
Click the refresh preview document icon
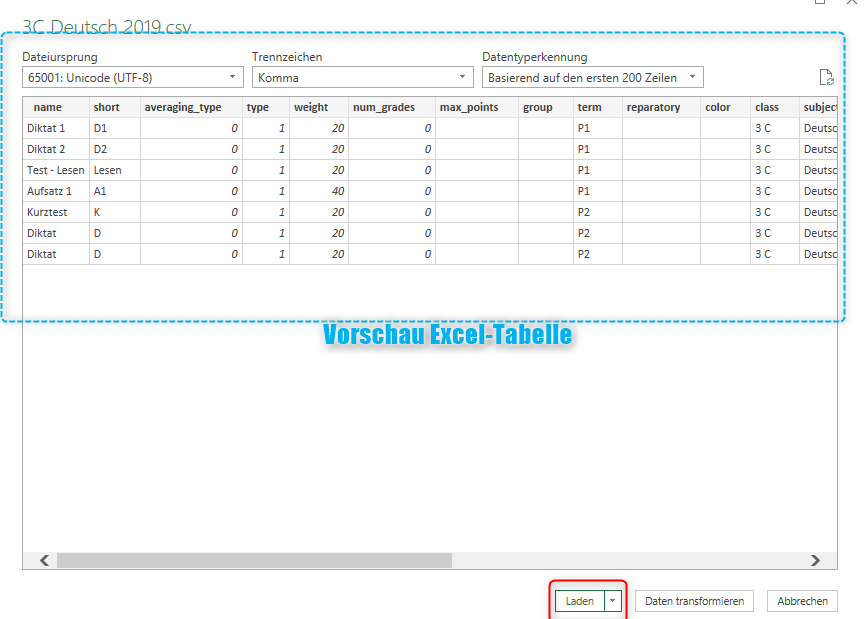tap(825, 78)
